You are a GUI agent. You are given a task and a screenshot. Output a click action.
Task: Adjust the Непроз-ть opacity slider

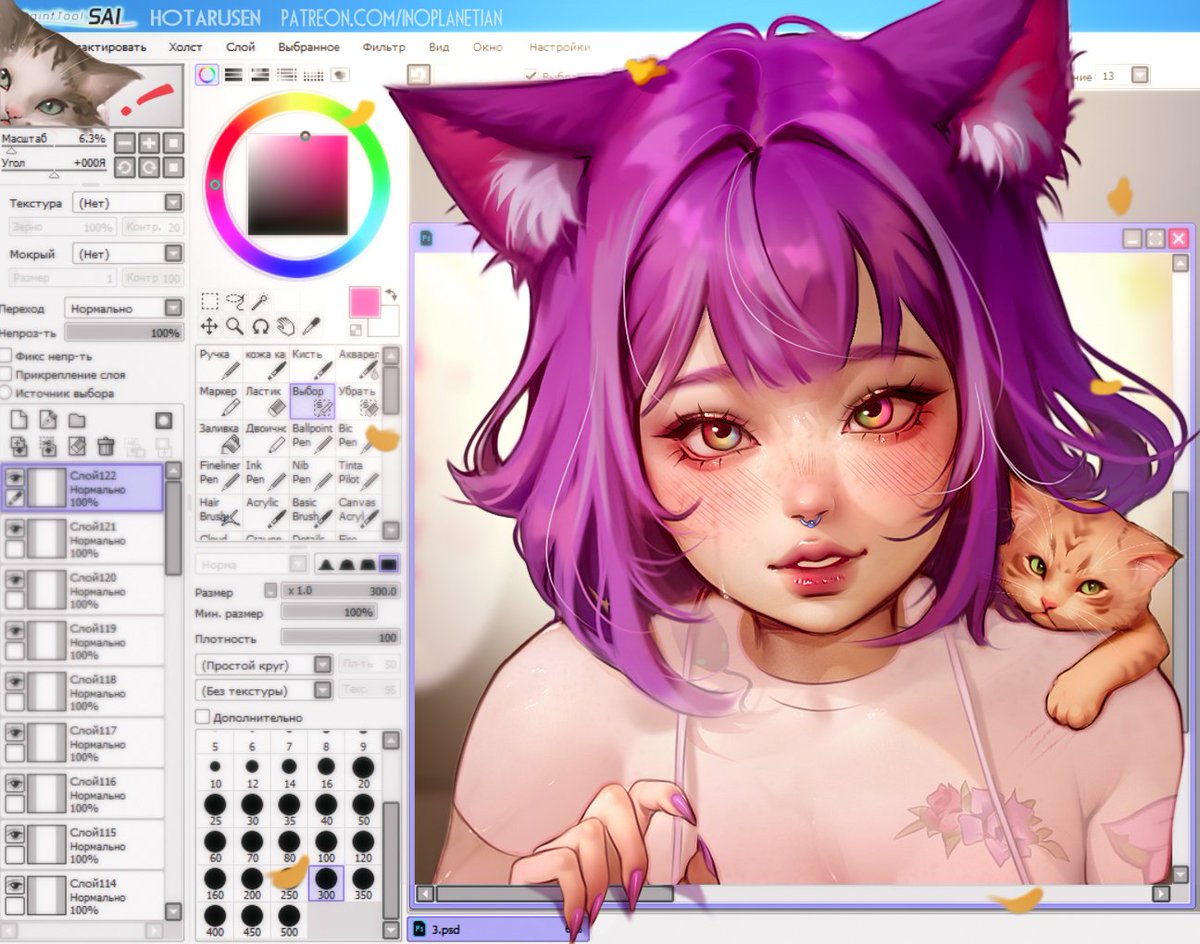click(124, 333)
